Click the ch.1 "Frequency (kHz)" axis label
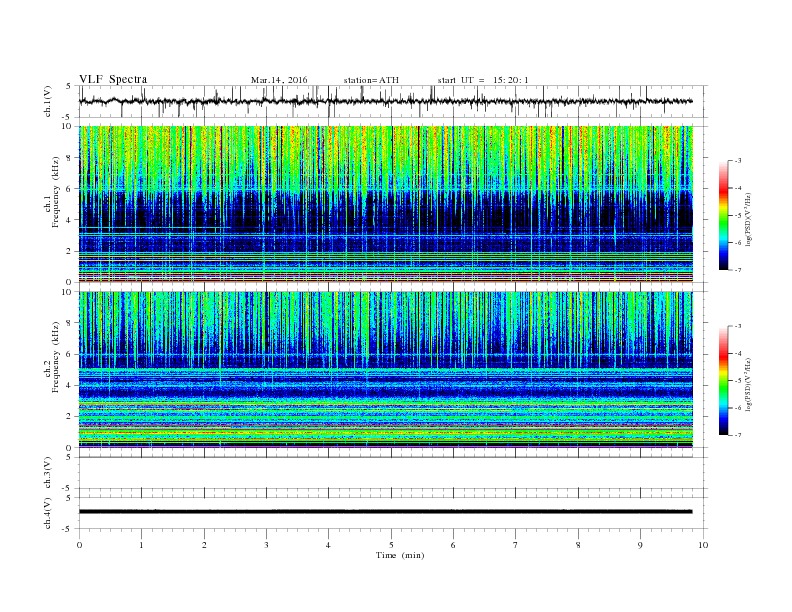Image resolution: width=792 pixels, height=612 pixels. [56, 192]
